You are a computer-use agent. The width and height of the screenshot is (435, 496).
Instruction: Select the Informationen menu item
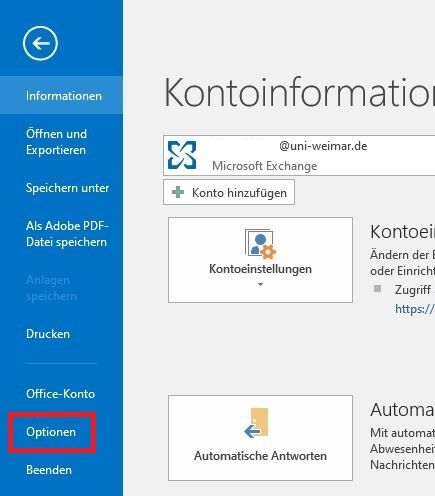(61, 96)
